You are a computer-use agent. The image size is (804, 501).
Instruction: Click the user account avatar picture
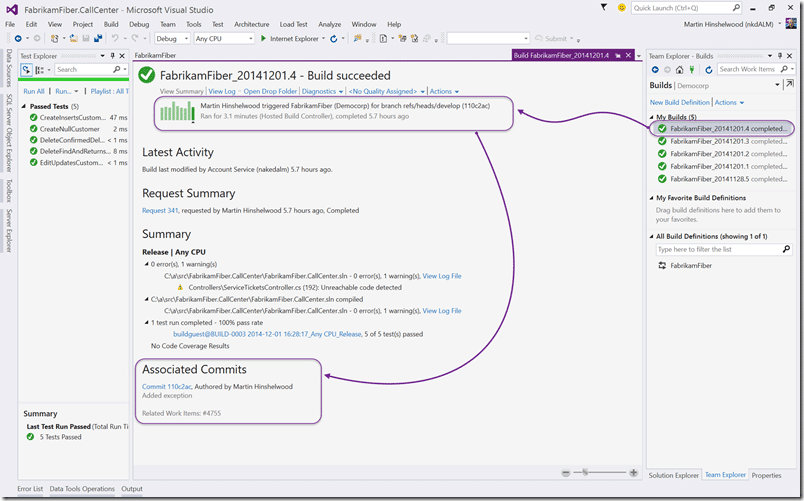click(x=791, y=24)
